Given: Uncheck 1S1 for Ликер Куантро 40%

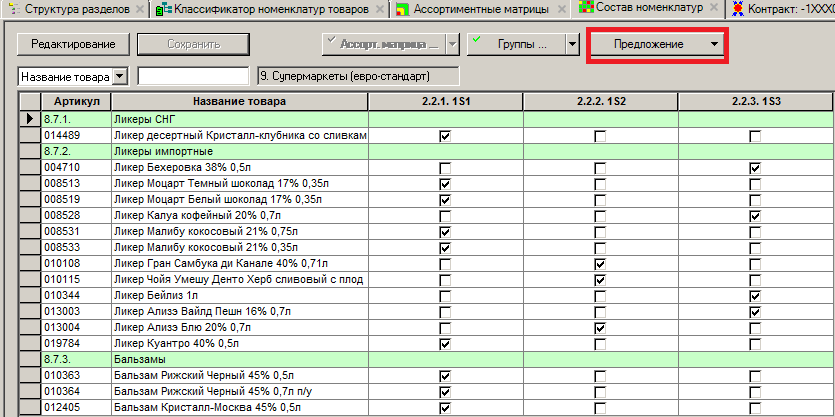Looking at the screenshot, I should [445, 344].
